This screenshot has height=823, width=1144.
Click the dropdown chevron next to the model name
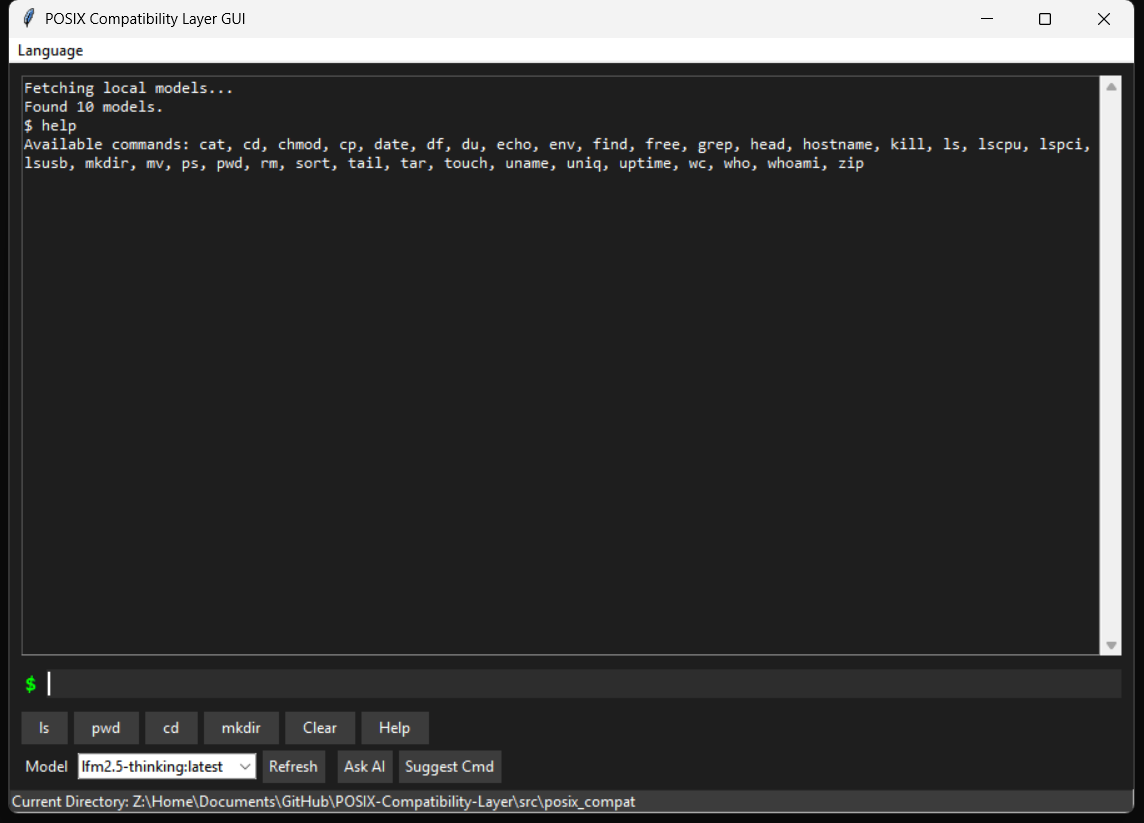[243, 766]
